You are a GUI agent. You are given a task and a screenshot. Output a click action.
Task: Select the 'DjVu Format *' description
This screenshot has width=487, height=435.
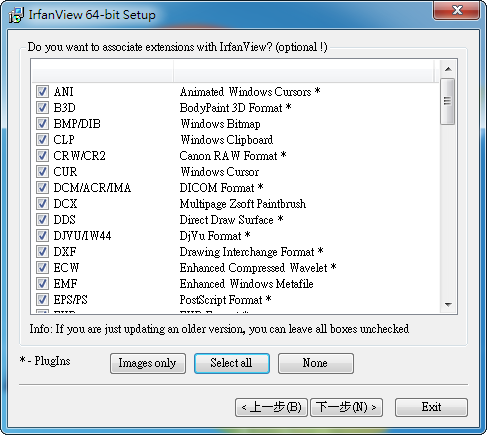(215, 236)
